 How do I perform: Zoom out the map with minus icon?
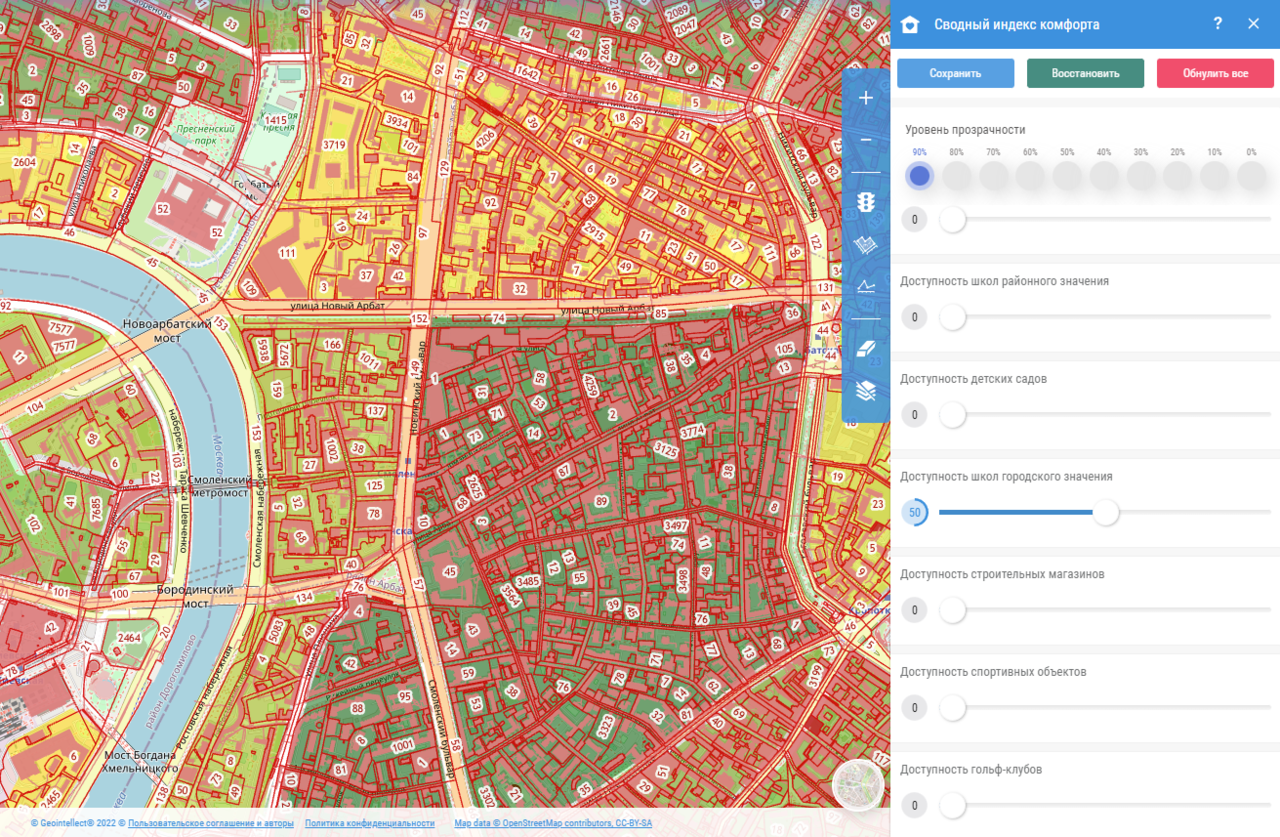click(x=866, y=141)
